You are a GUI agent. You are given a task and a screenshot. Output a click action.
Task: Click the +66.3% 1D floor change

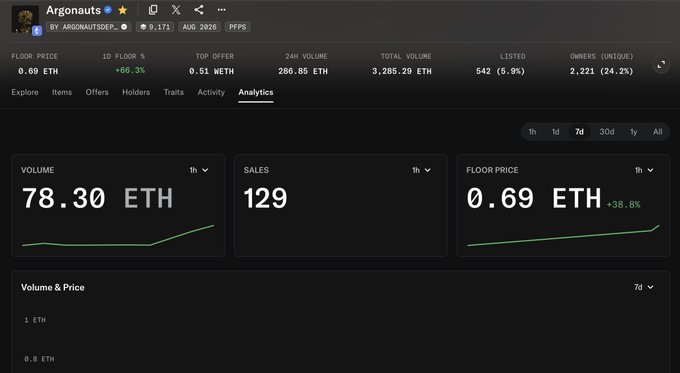coord(130,70)
